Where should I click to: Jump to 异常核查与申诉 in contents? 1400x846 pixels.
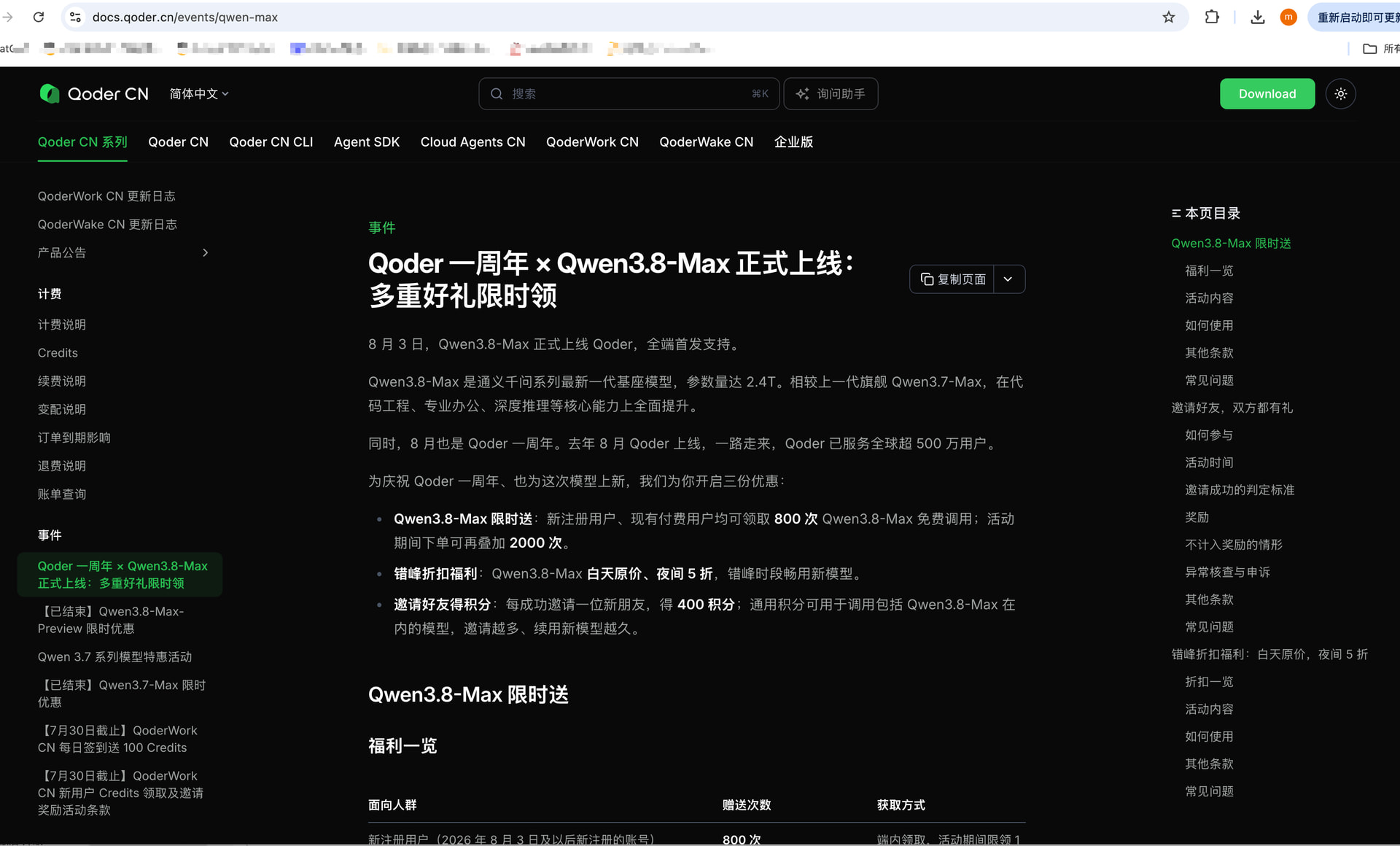[1227, 573]
